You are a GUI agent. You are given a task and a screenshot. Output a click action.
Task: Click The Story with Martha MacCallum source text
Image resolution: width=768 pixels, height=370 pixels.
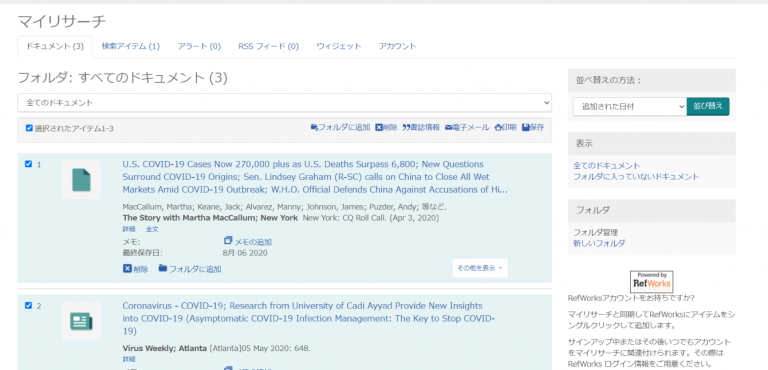tap(210, 218)
